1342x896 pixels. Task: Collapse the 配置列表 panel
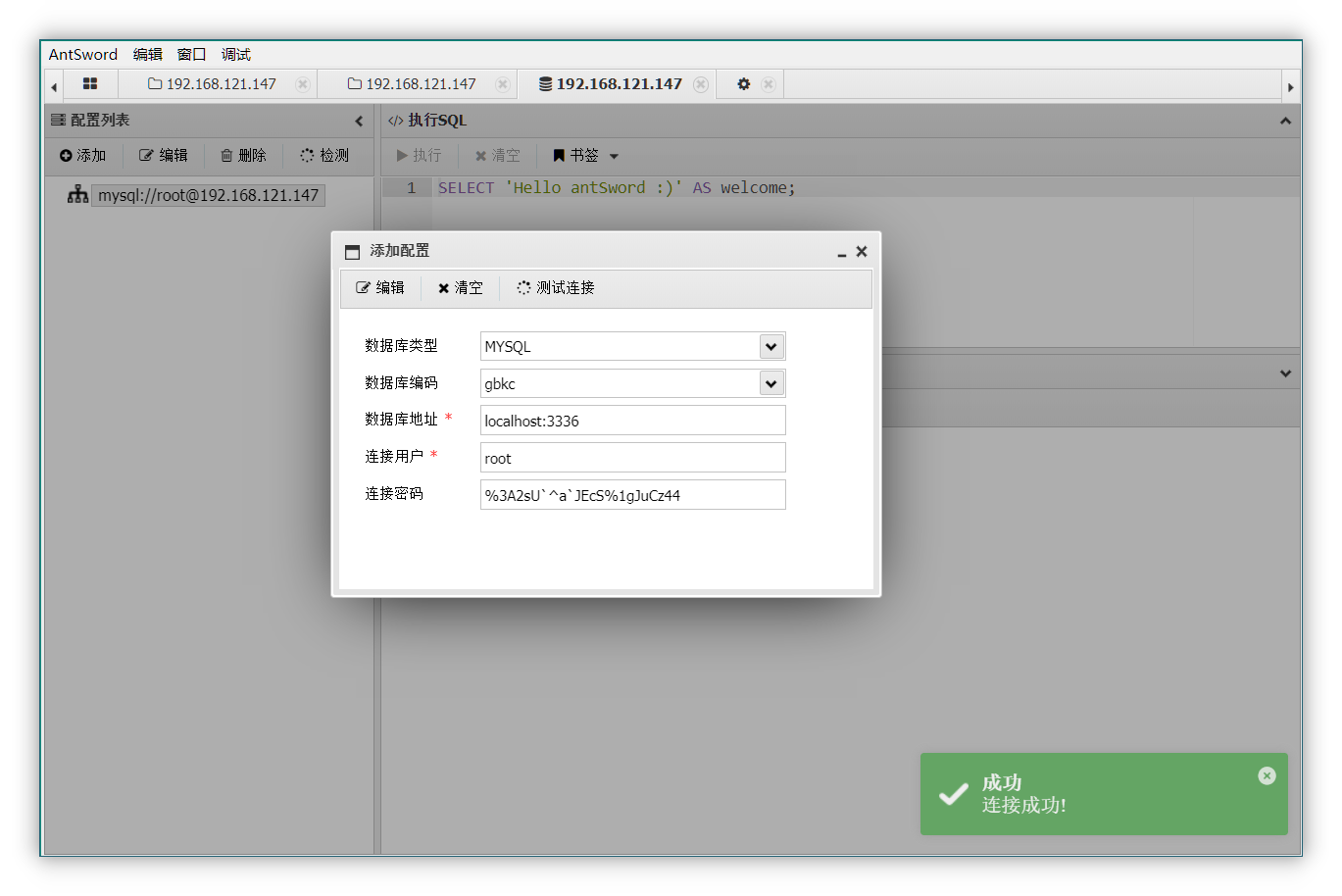point(359,121)
